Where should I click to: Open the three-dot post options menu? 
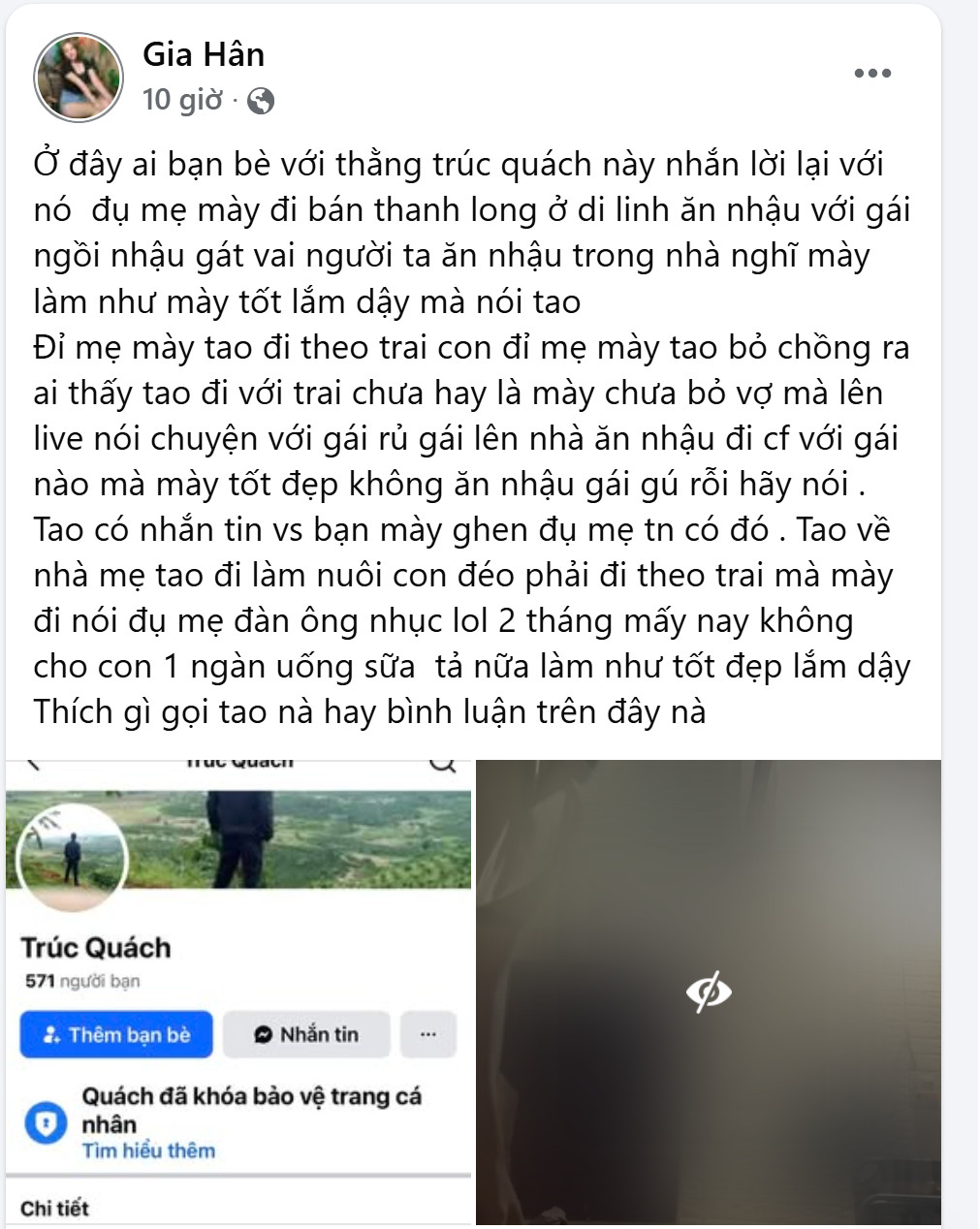872,74
